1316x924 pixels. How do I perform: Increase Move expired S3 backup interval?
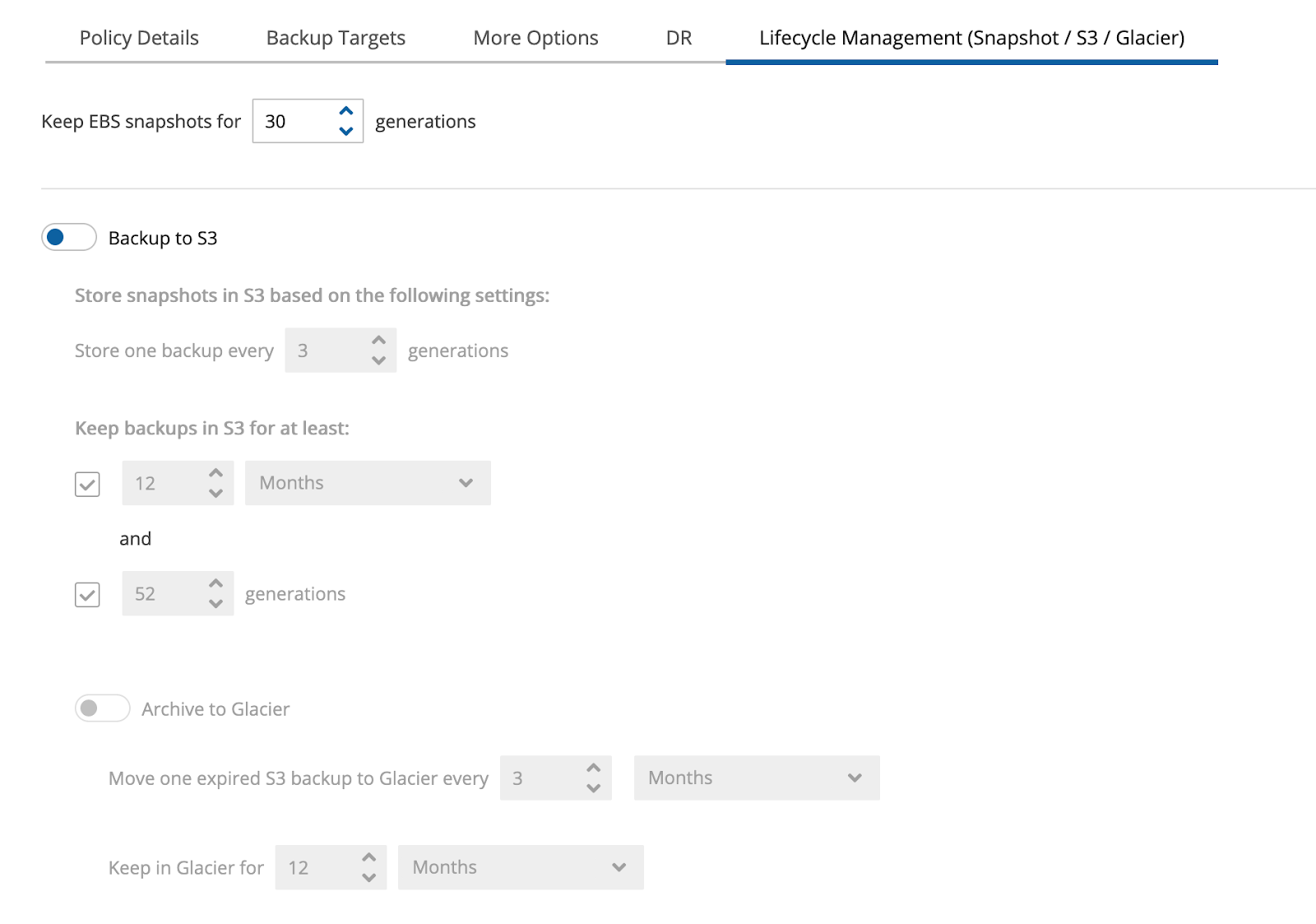[x=593, y=768]
